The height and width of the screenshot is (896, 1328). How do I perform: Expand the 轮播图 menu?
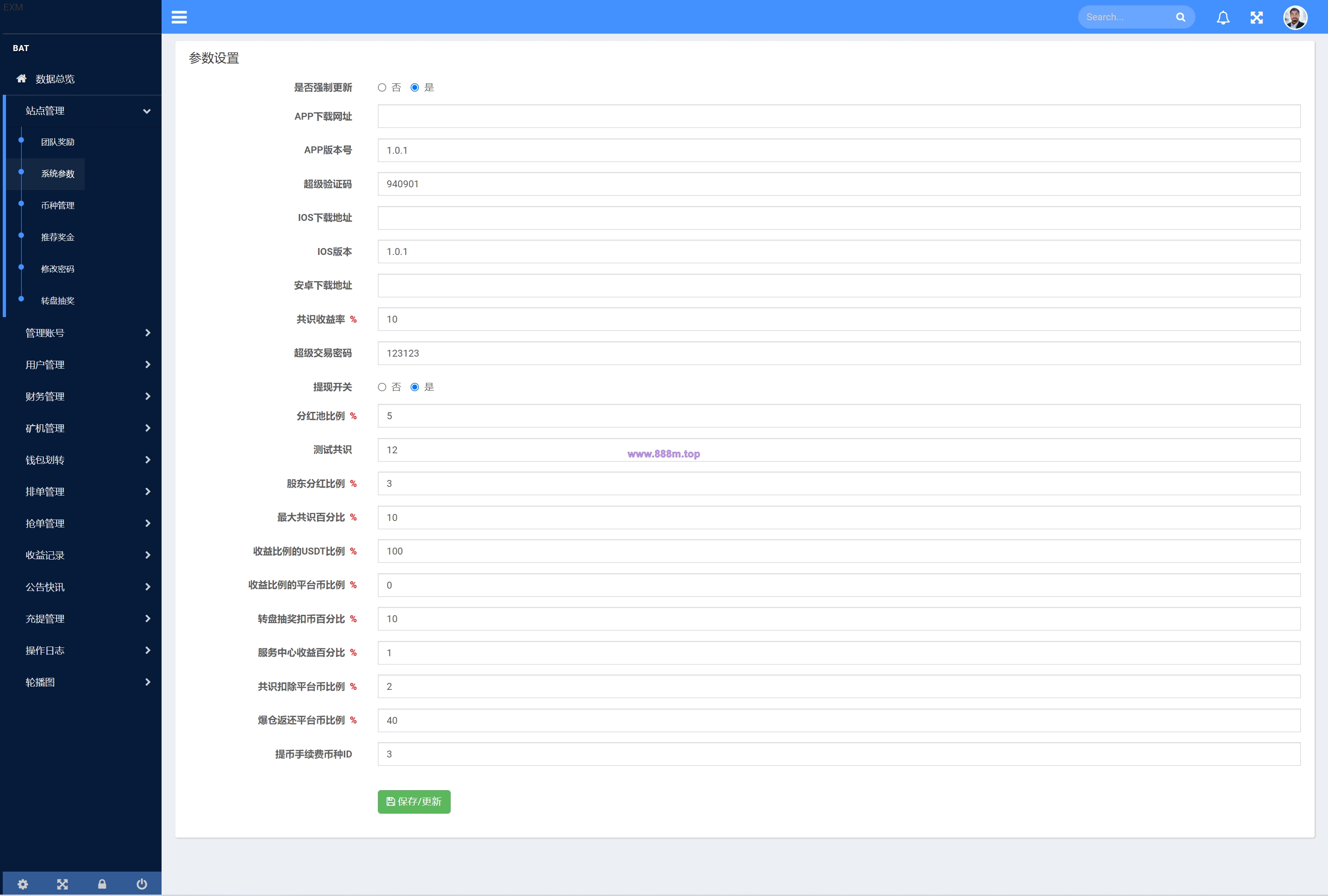(82, 682)
